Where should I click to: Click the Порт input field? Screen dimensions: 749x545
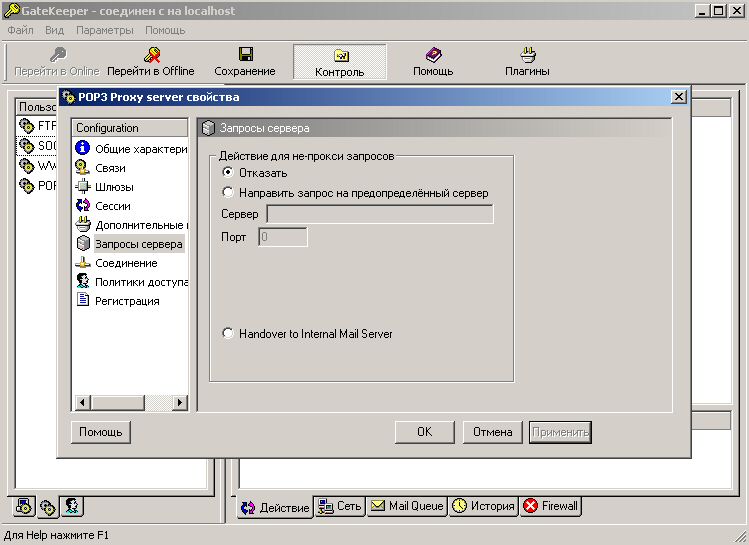(283, 237)
